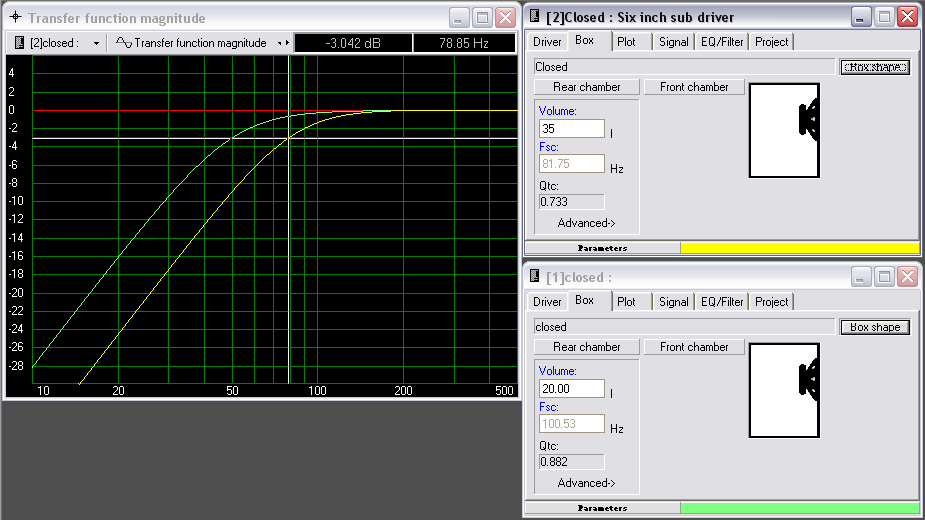The width and height of the screenshot is (925, 520).
Task: Open Project tab in Six inch sub driver window
Action: tap(772, 42)
